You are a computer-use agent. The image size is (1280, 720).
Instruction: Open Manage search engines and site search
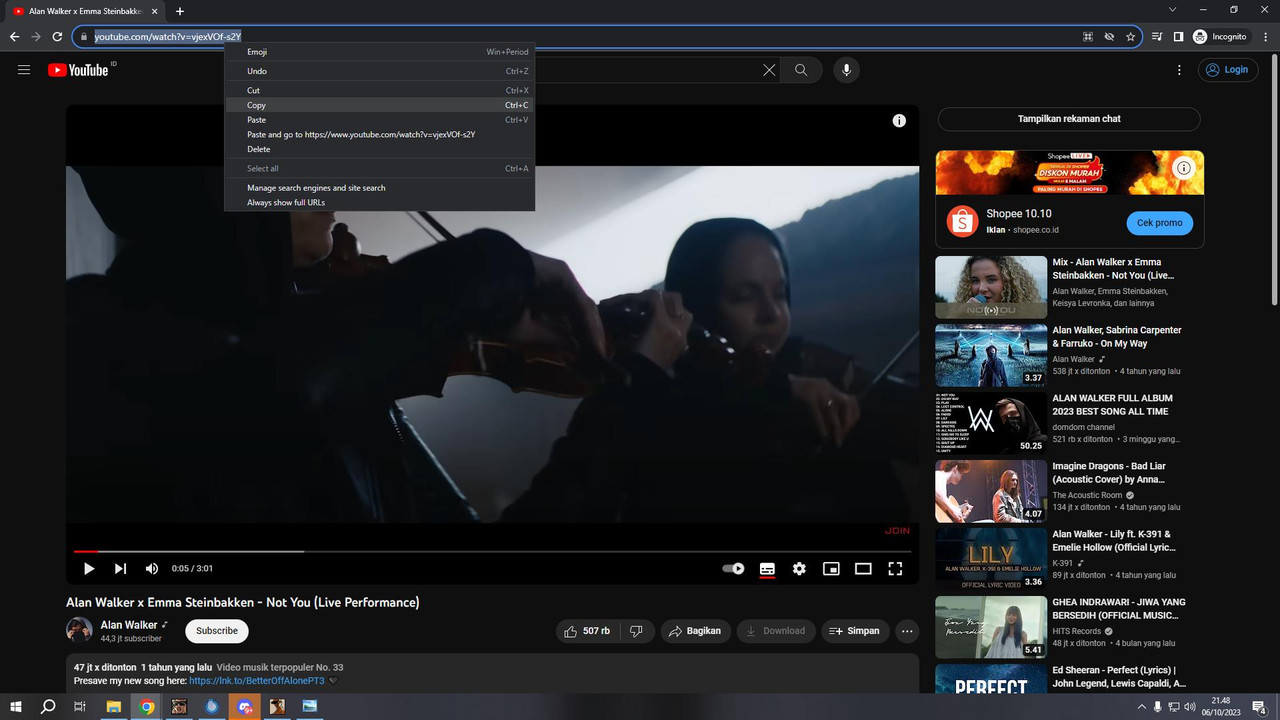pyautogui.click(x=380, y=188)
